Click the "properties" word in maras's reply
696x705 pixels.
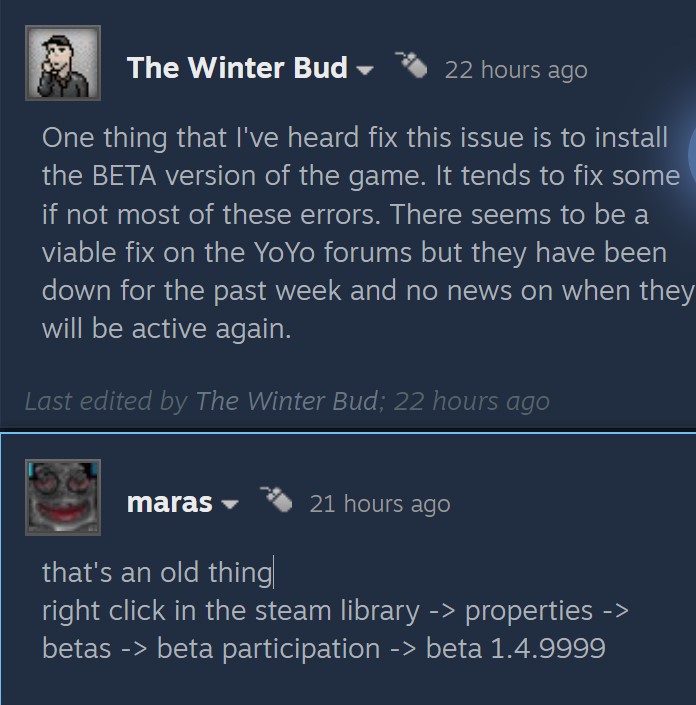pos(529,610)
